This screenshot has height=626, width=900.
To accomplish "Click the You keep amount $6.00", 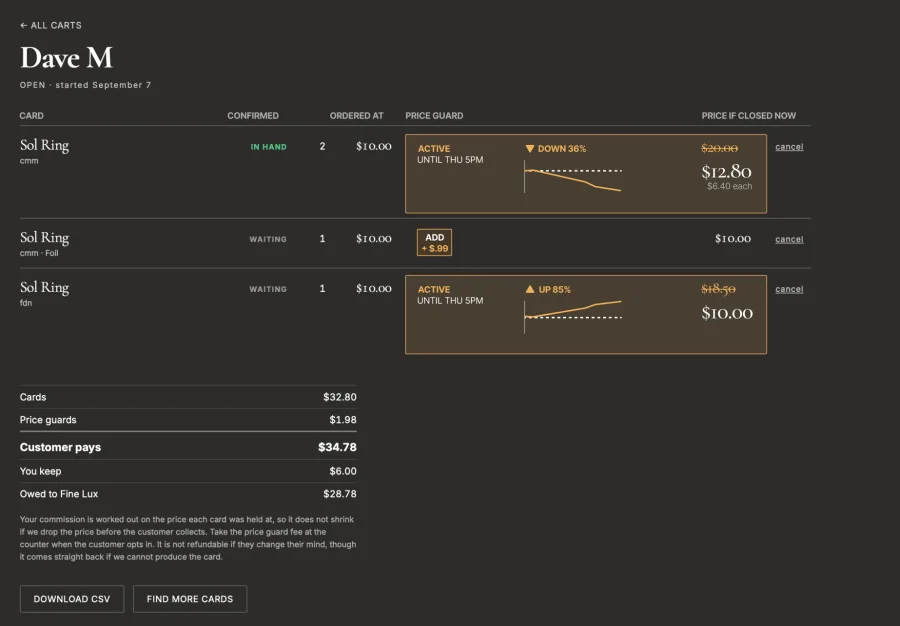I will pos(343,471).
